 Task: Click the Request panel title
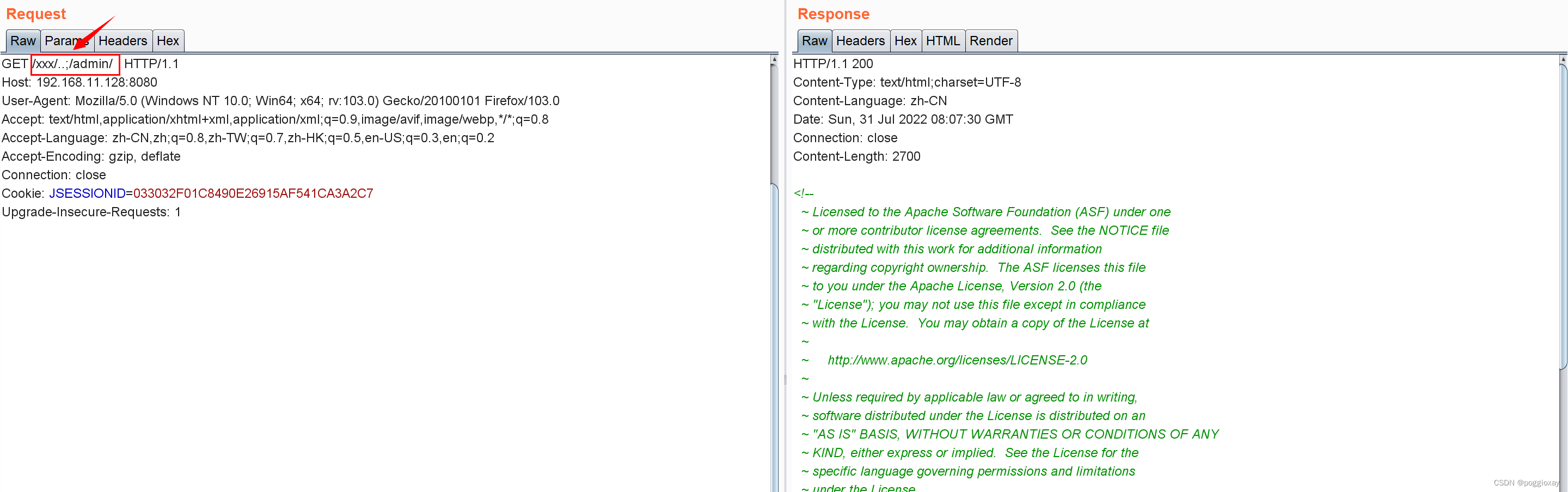(36, 14)
